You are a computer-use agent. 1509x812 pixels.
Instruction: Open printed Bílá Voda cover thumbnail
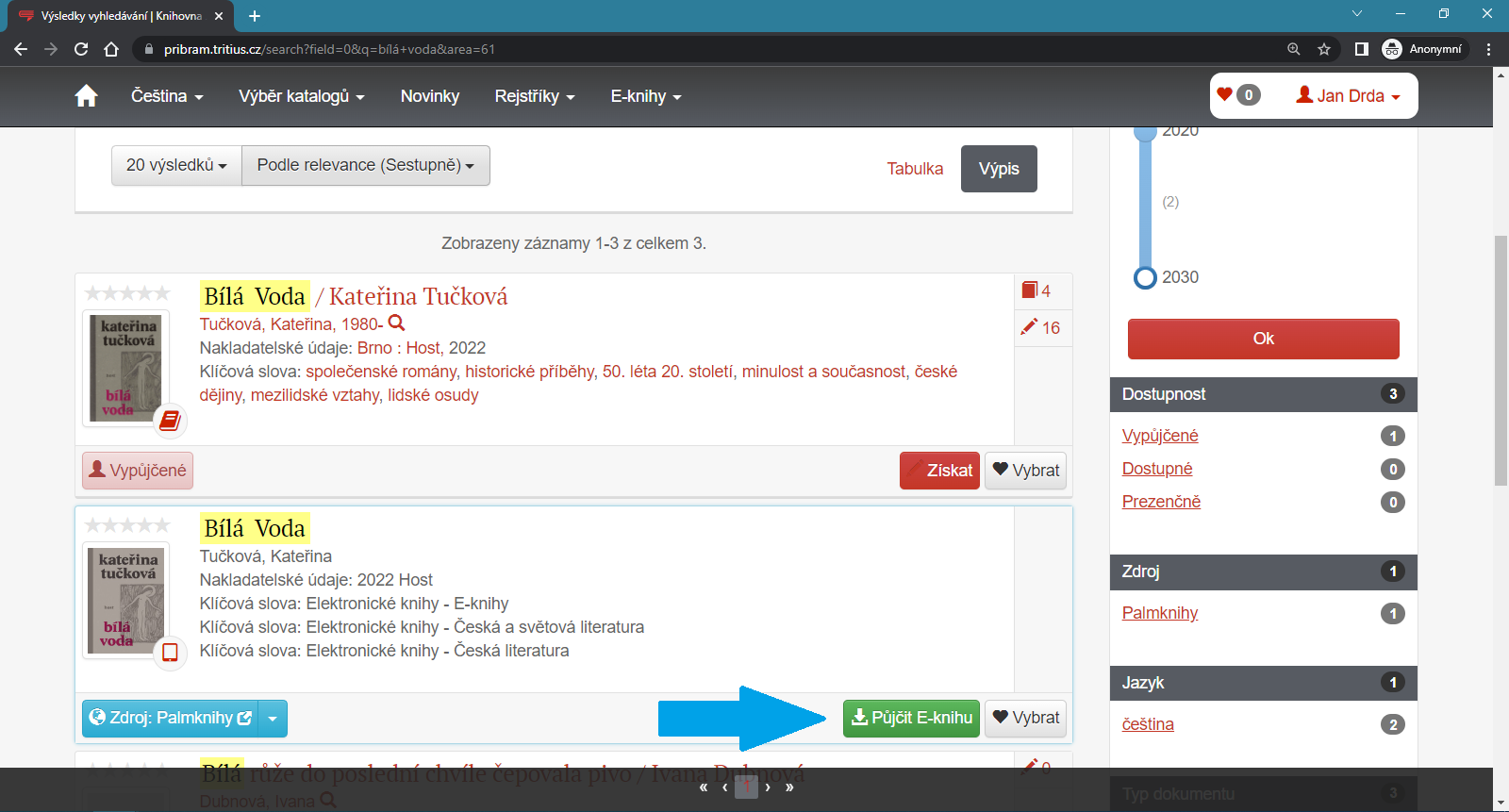(x=127, y=368)
